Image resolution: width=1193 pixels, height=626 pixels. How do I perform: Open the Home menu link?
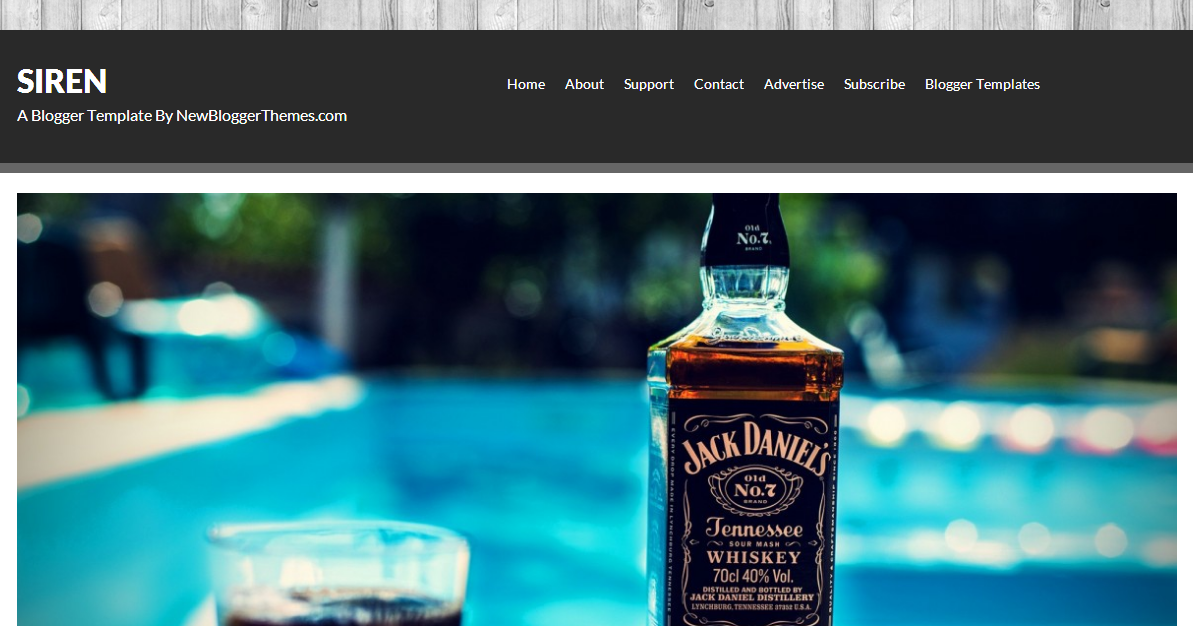click(x=526, y=84)
